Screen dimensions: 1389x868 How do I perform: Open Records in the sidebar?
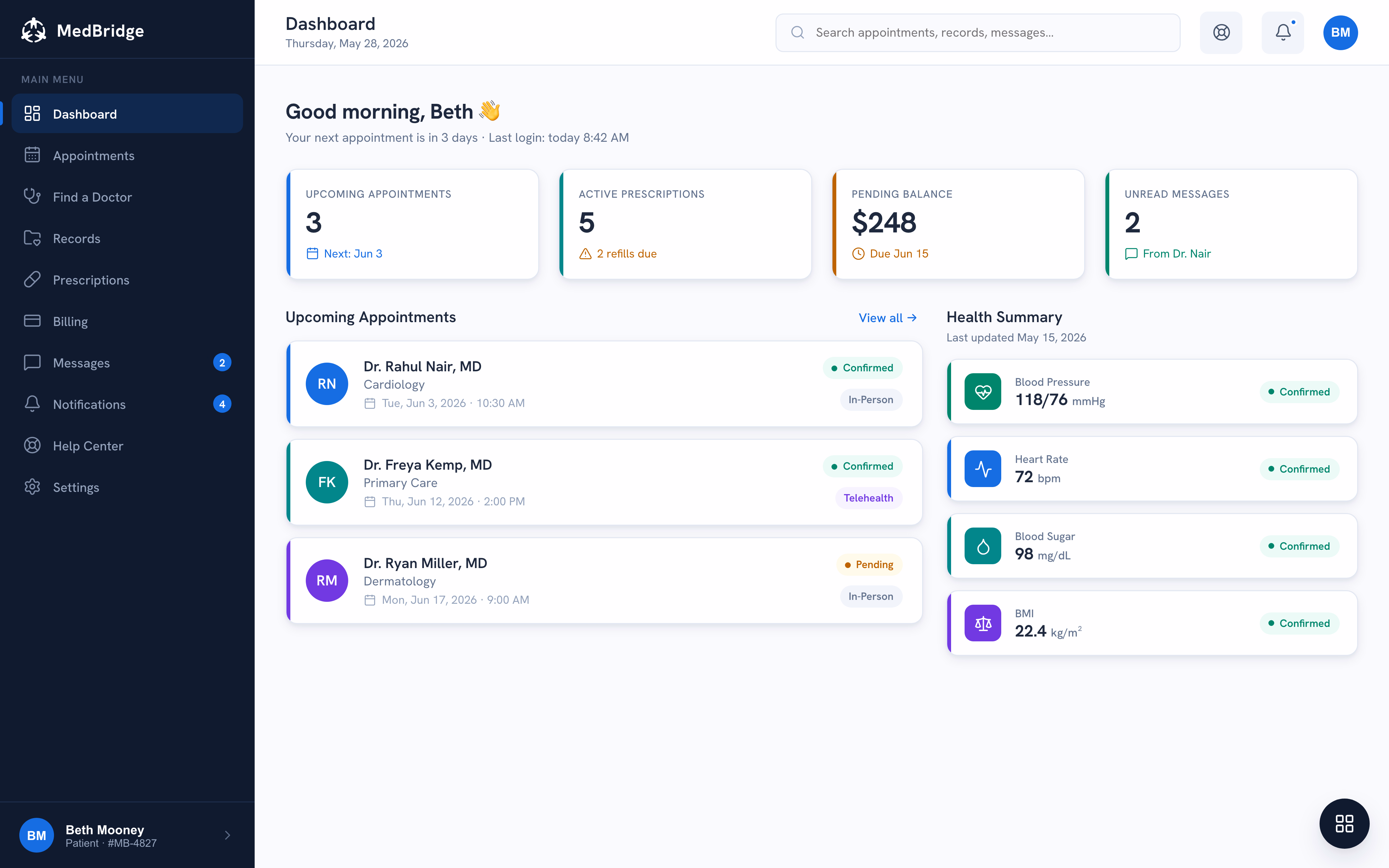[127, 238]
